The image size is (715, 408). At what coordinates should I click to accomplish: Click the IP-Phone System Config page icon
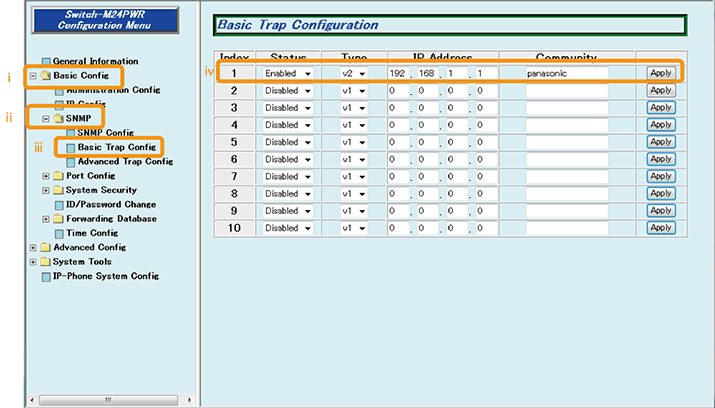[x=46, y=276]
